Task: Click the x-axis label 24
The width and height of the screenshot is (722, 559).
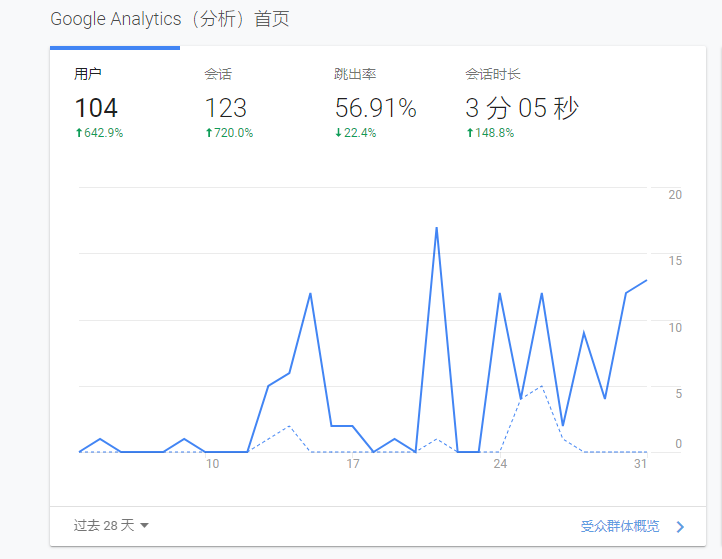Action: (x=500, y=464)
